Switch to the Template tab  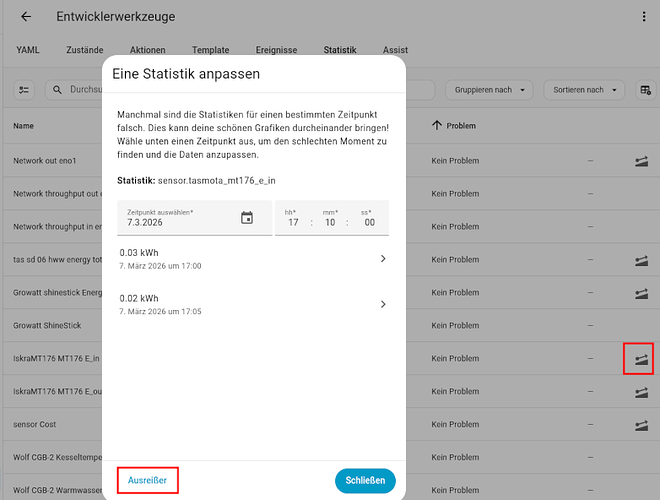tap(210, 49)
